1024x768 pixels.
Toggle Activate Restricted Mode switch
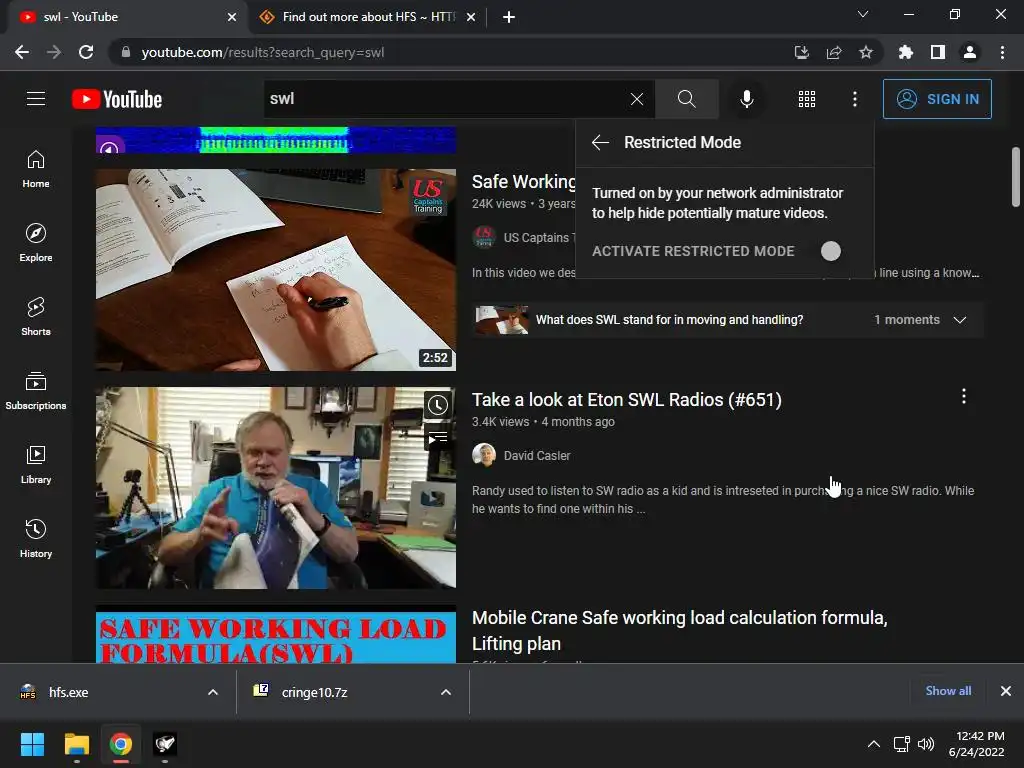831,251
